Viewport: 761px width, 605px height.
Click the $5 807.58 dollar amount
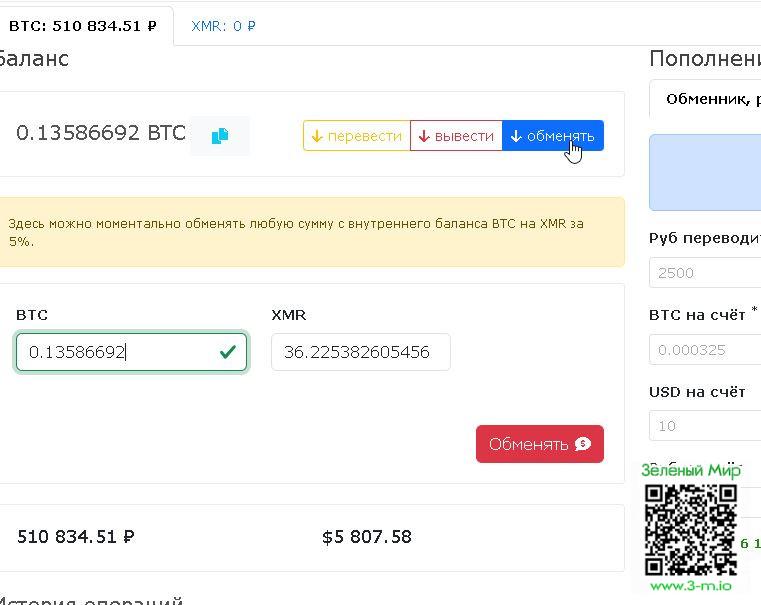367,537
